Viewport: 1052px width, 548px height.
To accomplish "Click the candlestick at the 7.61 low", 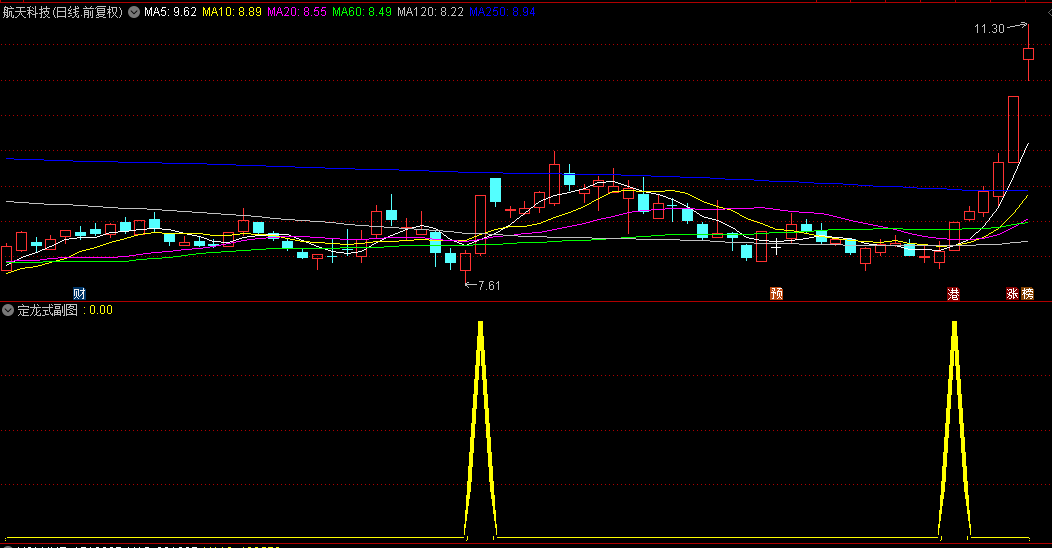I will pos(465,262).
